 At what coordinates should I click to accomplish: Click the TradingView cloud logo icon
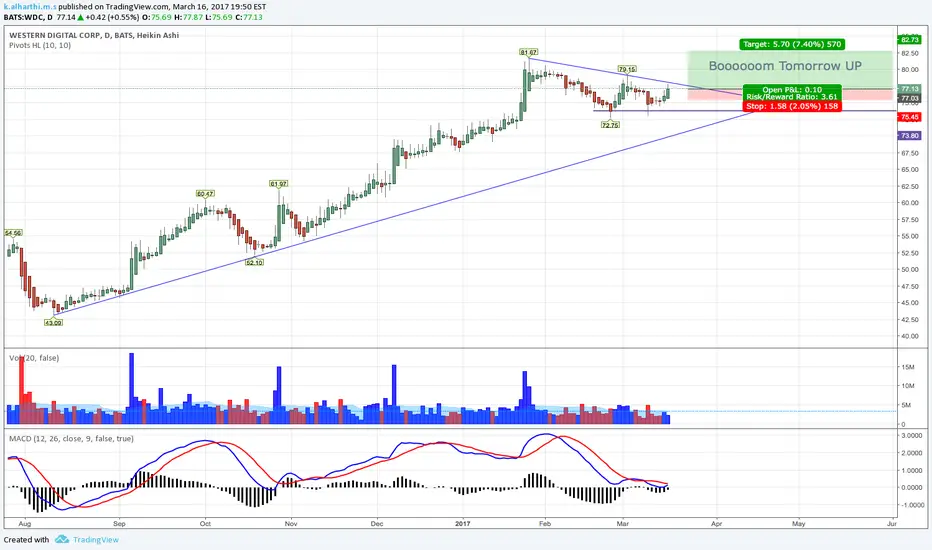click(x=62, y=539)
